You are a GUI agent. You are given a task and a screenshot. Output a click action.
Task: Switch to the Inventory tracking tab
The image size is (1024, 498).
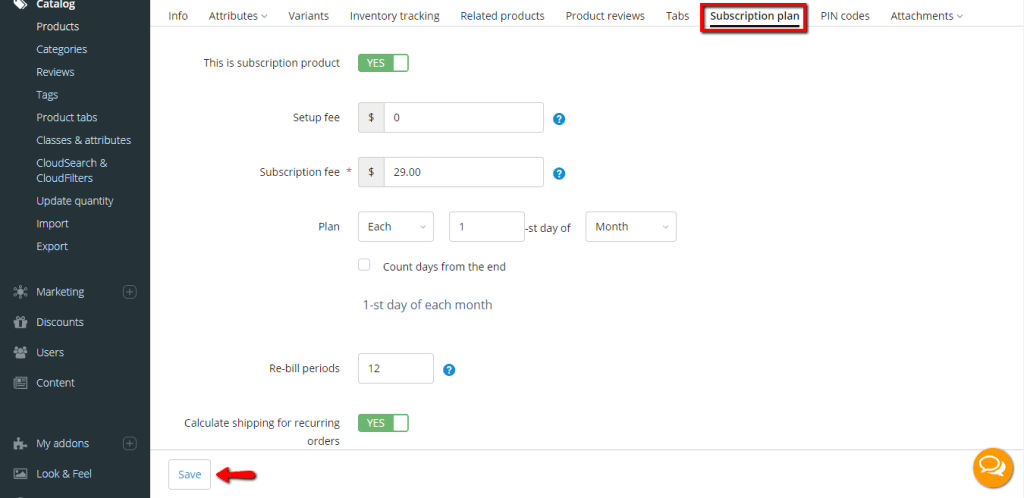tap(394, 16)
